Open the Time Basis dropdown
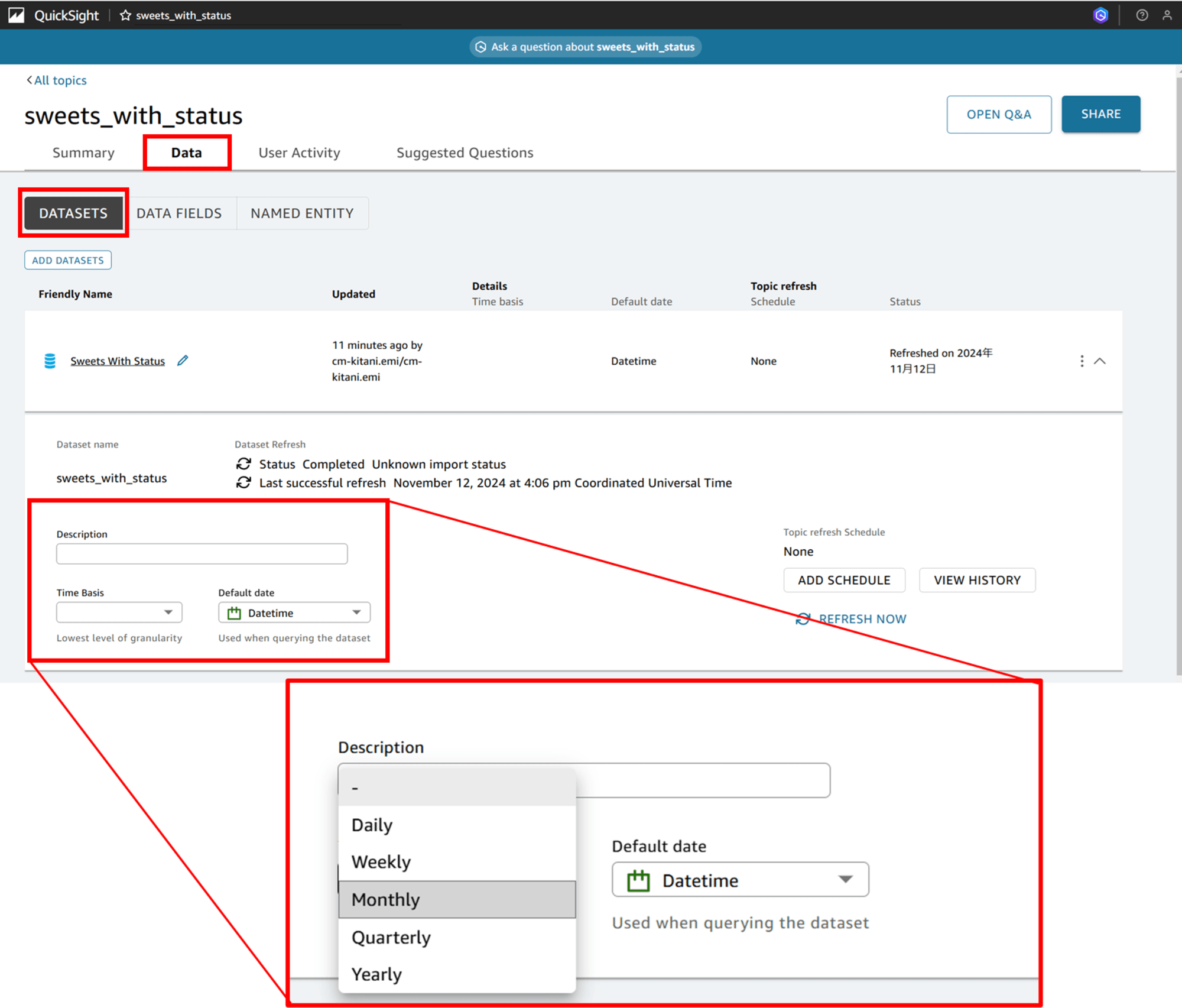 [119, 612]
